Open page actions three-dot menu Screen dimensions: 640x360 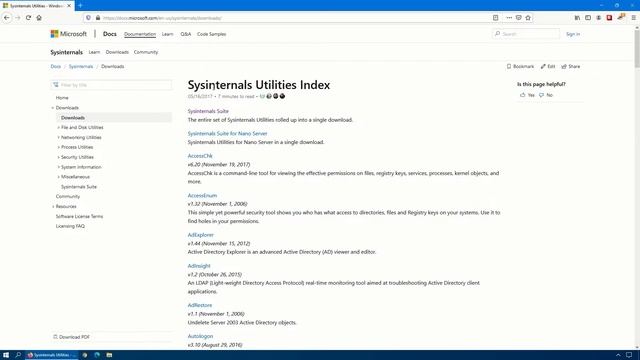(x=509, y=18)
